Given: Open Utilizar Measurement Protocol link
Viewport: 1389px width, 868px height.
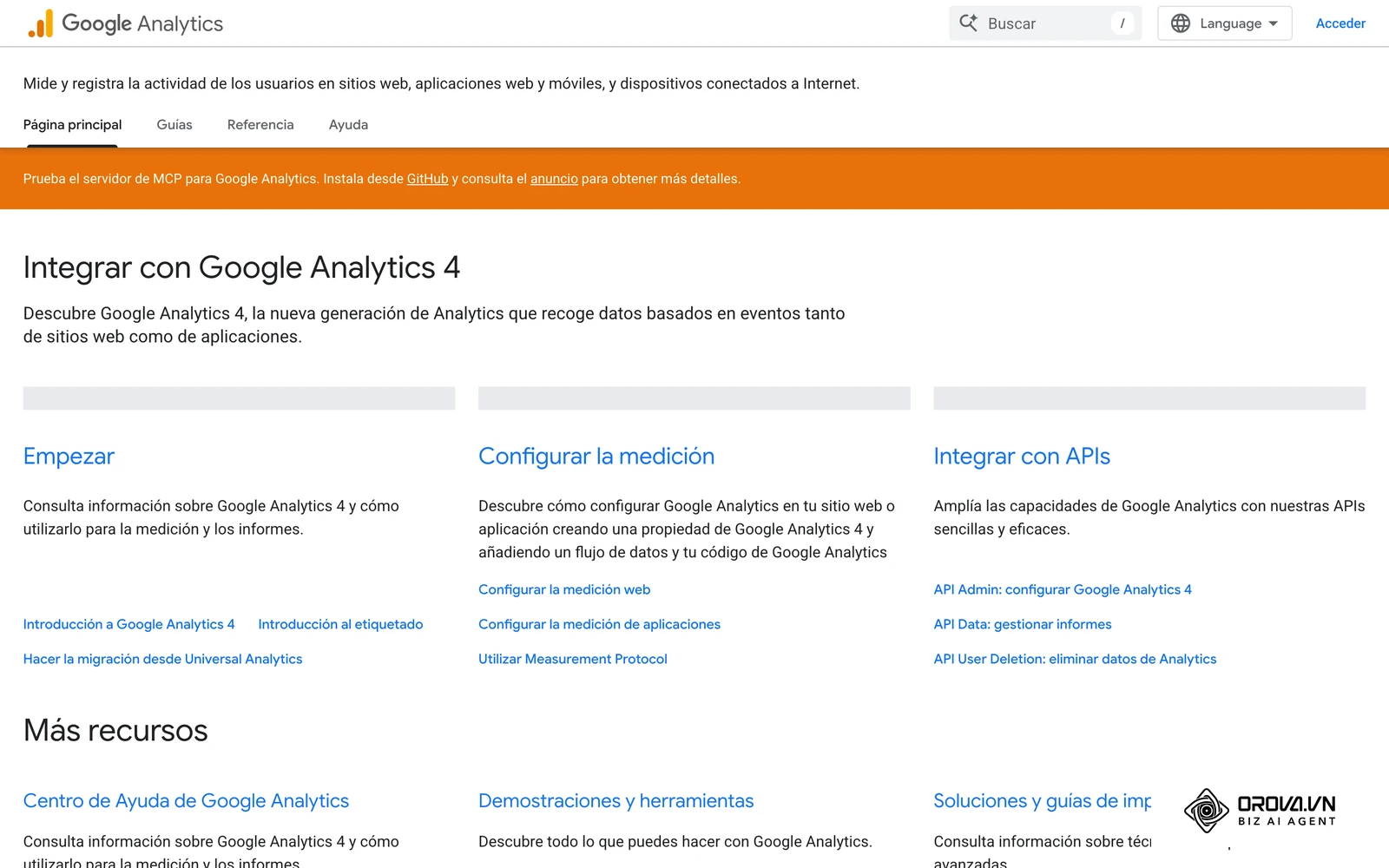Looking at the screenshot, I should (x=573, y=659).
